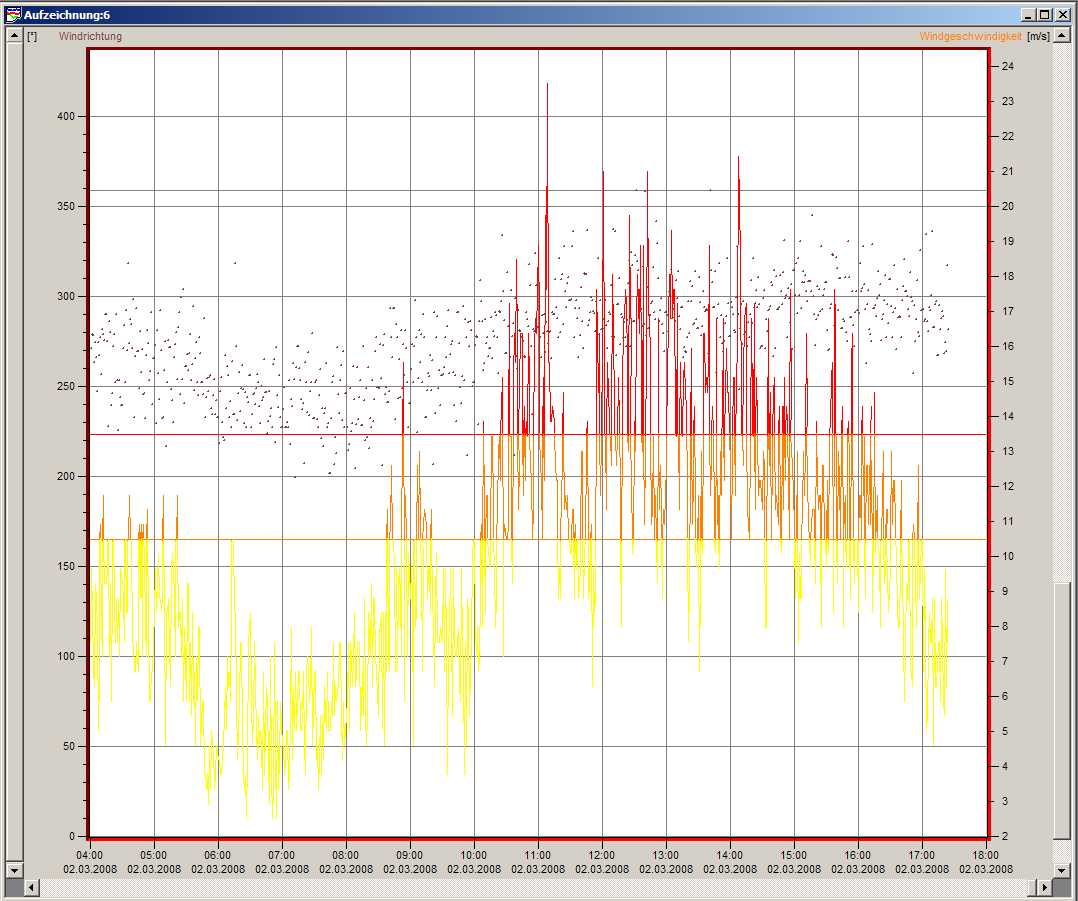Click the 02.03.2008 date under 17:00
1078x901 pixels.
point(921,869)
